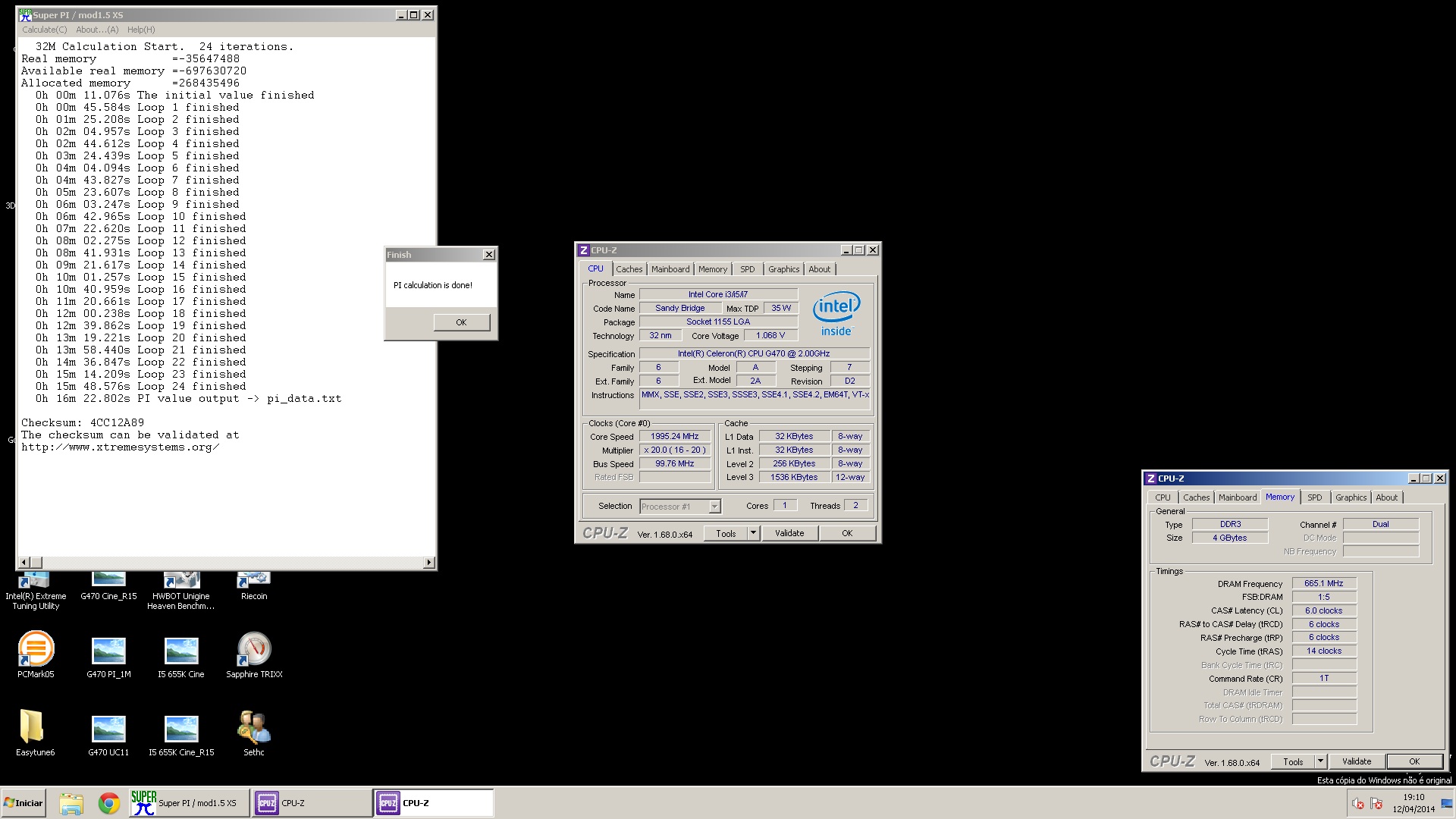
Task: Select SPD tab in right CPU-Z window
Action: coord(1315,497)
